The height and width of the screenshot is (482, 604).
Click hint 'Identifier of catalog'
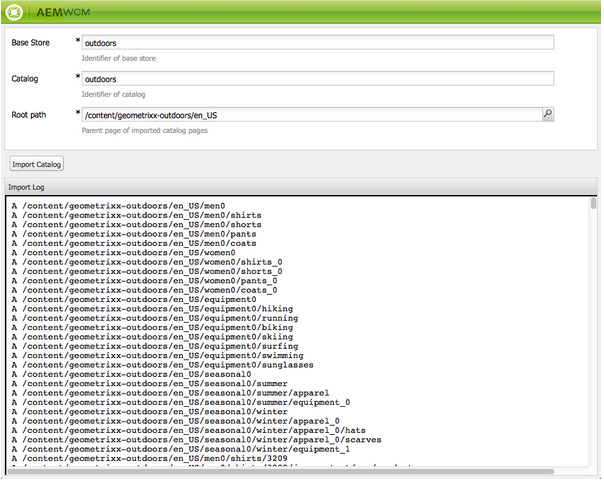[113, 94]
